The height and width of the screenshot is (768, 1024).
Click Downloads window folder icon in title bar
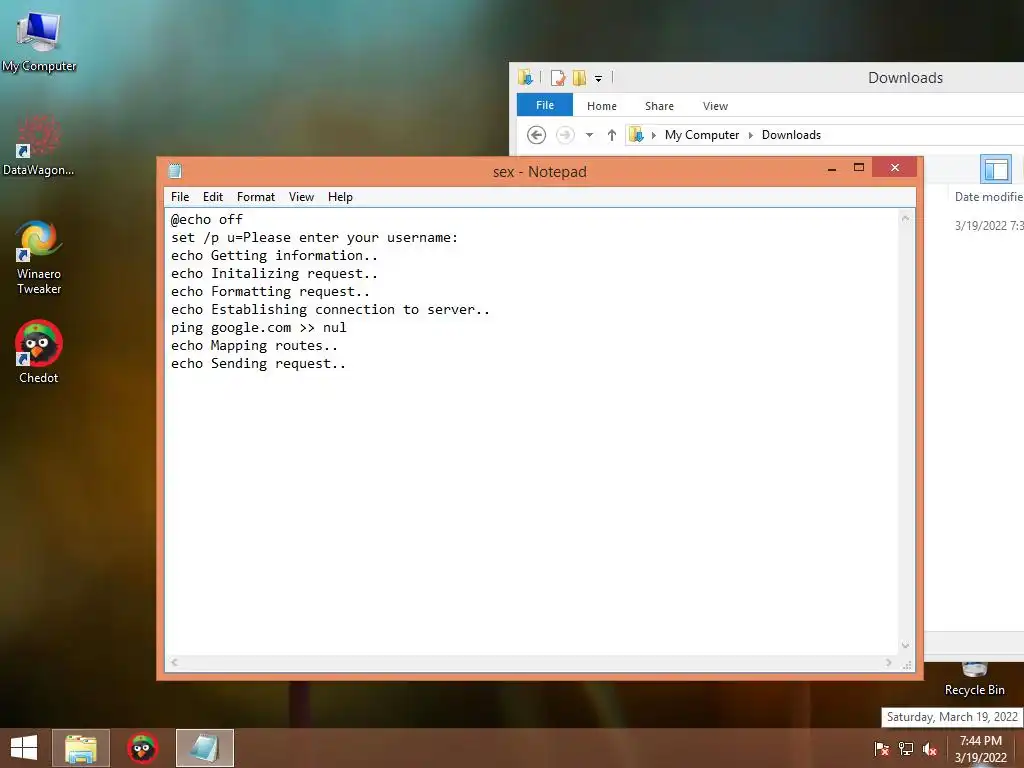tap(526, 78)
